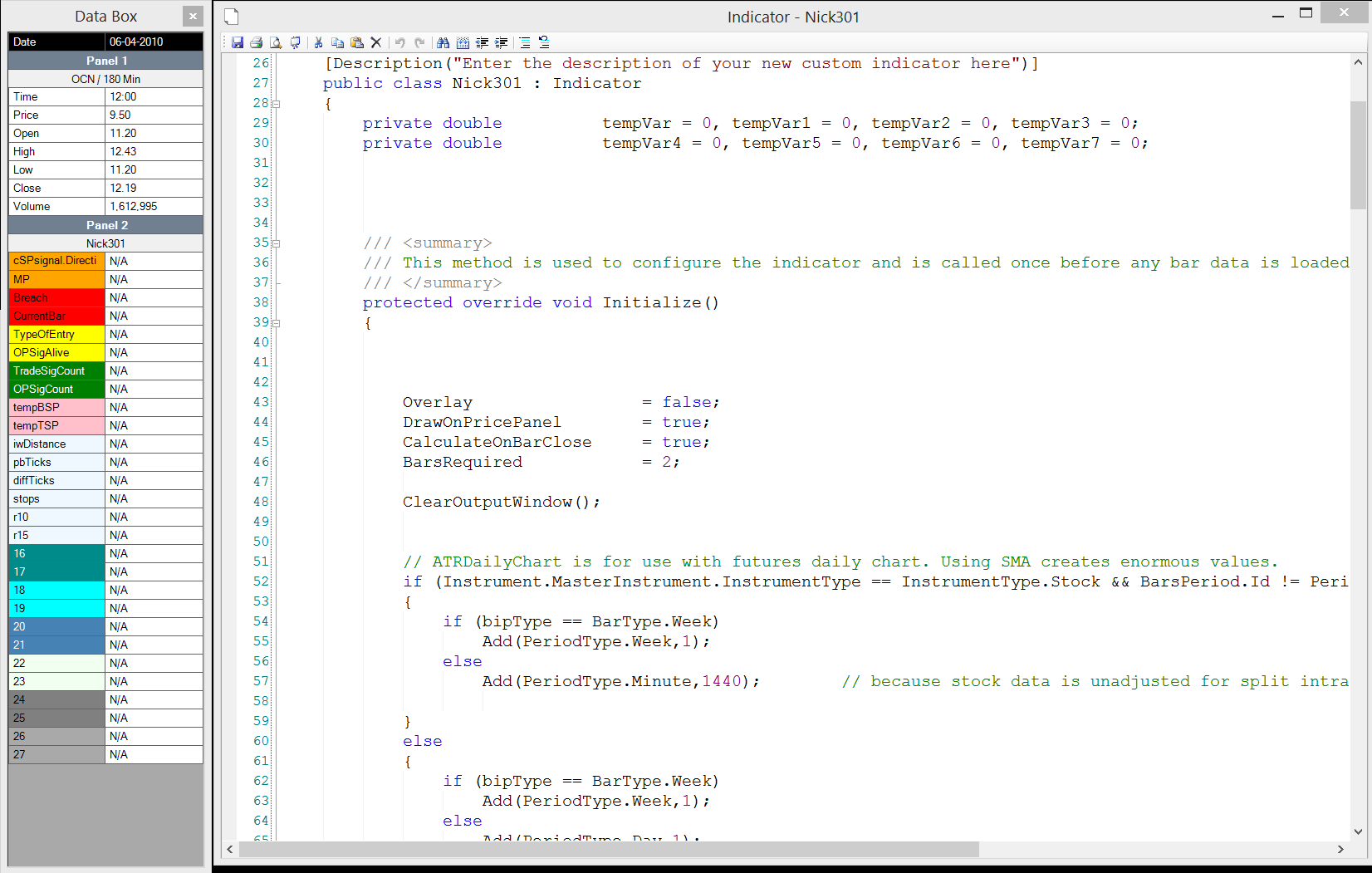Delete selection using the X toolbar icon

coord(376,42)
